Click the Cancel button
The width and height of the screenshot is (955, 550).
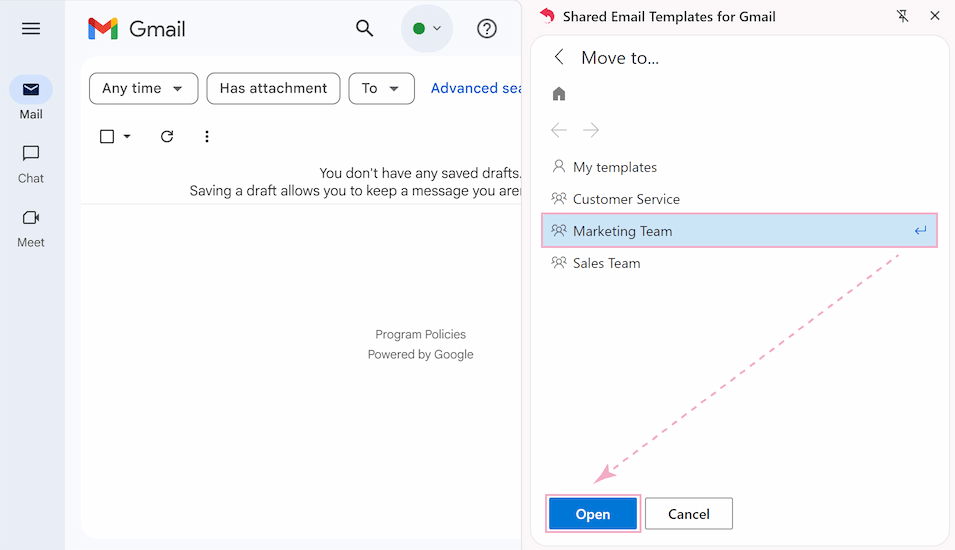pos(689,514)
